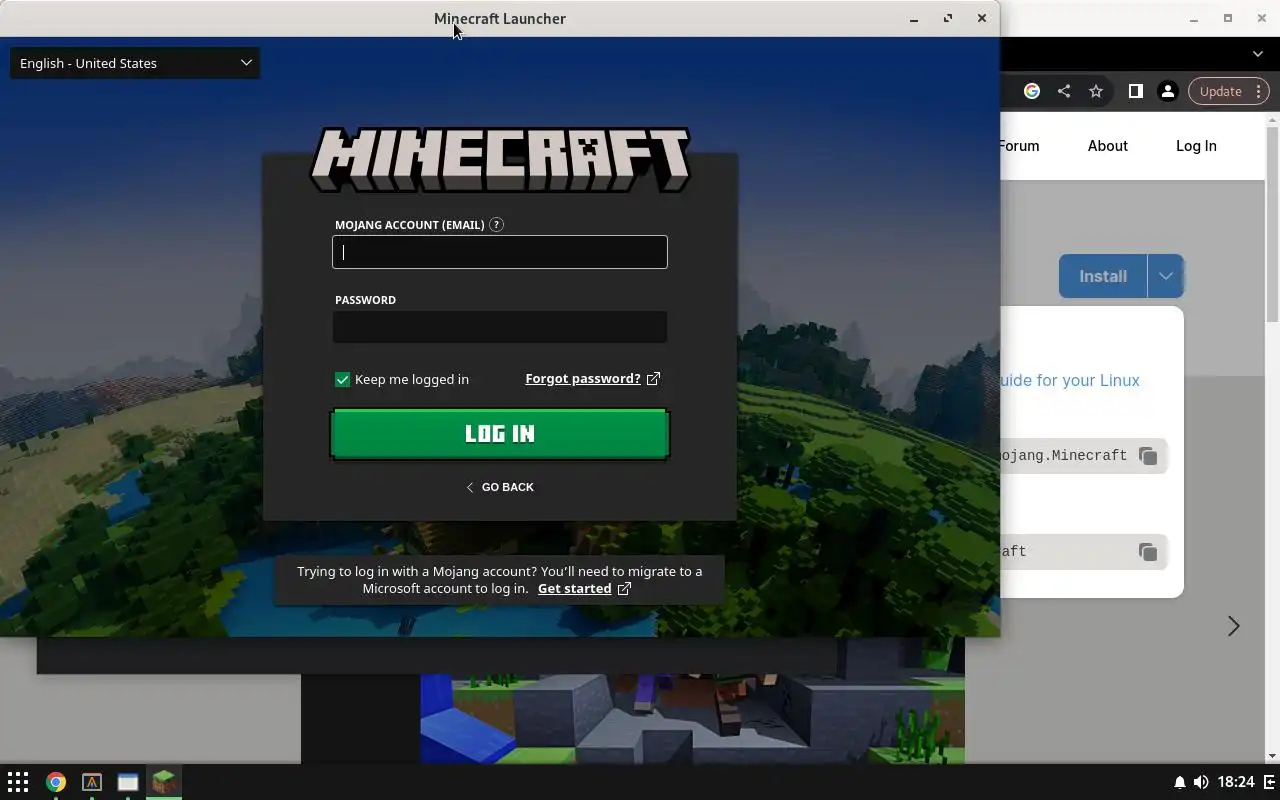The height and width of the screenshot is (800, 1280).
Task: Click the email help question mark icon
Action: click(496, 225)
